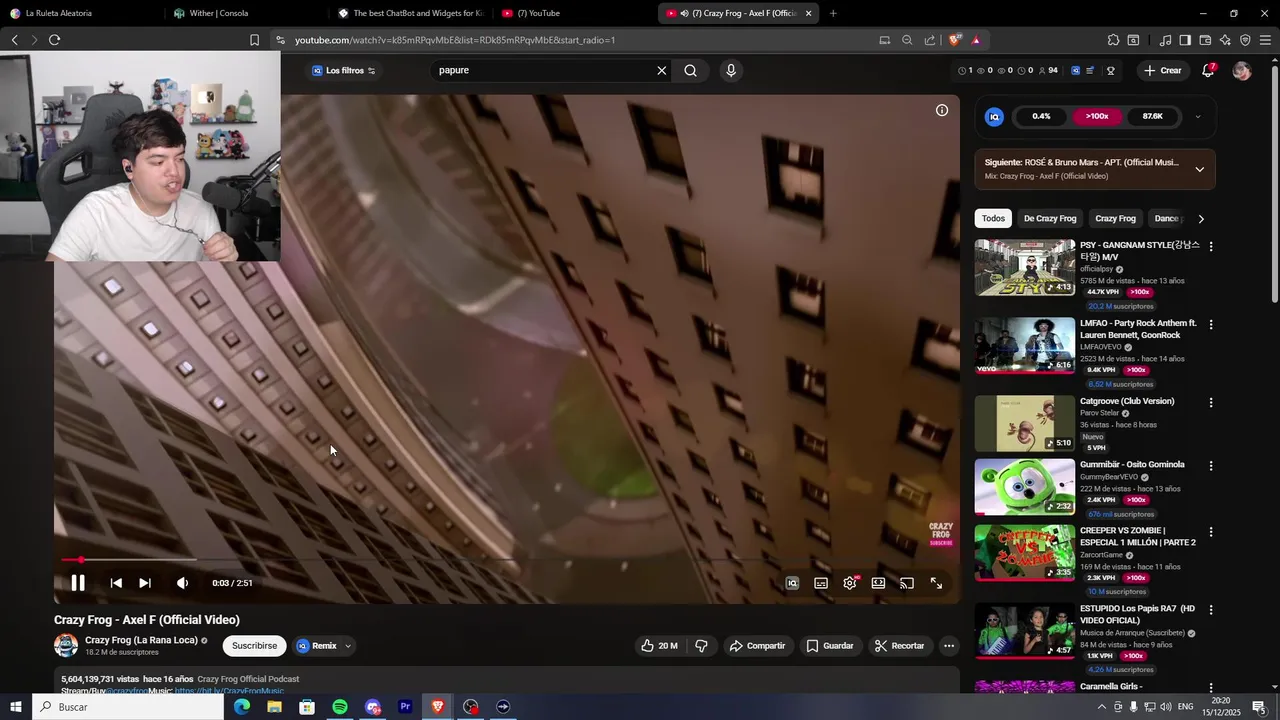Open Spotify from the taskbar
Screen dimensions: 1280x720
[340, 707]
